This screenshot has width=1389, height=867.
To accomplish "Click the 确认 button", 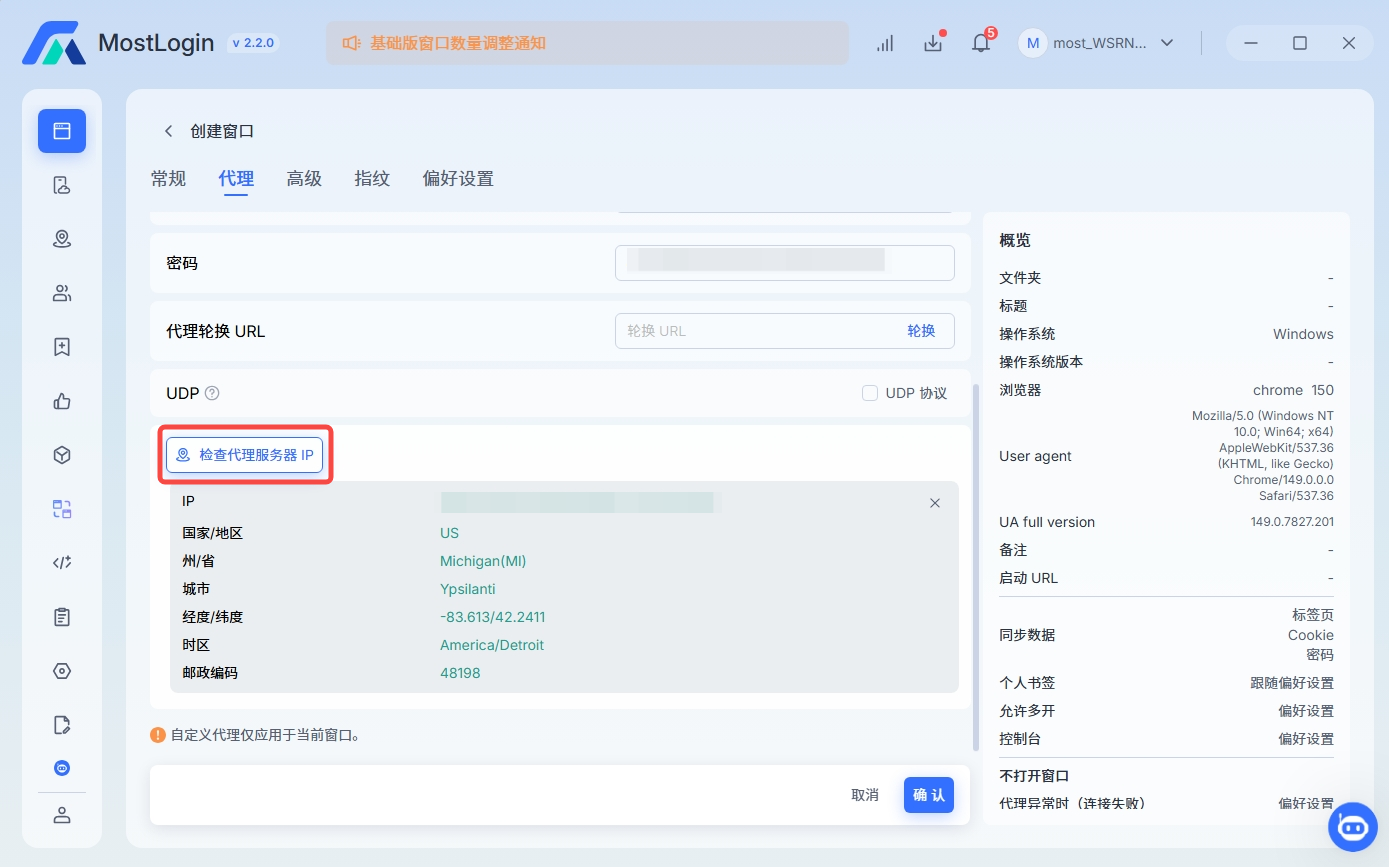I will click(x=929, y=795).
